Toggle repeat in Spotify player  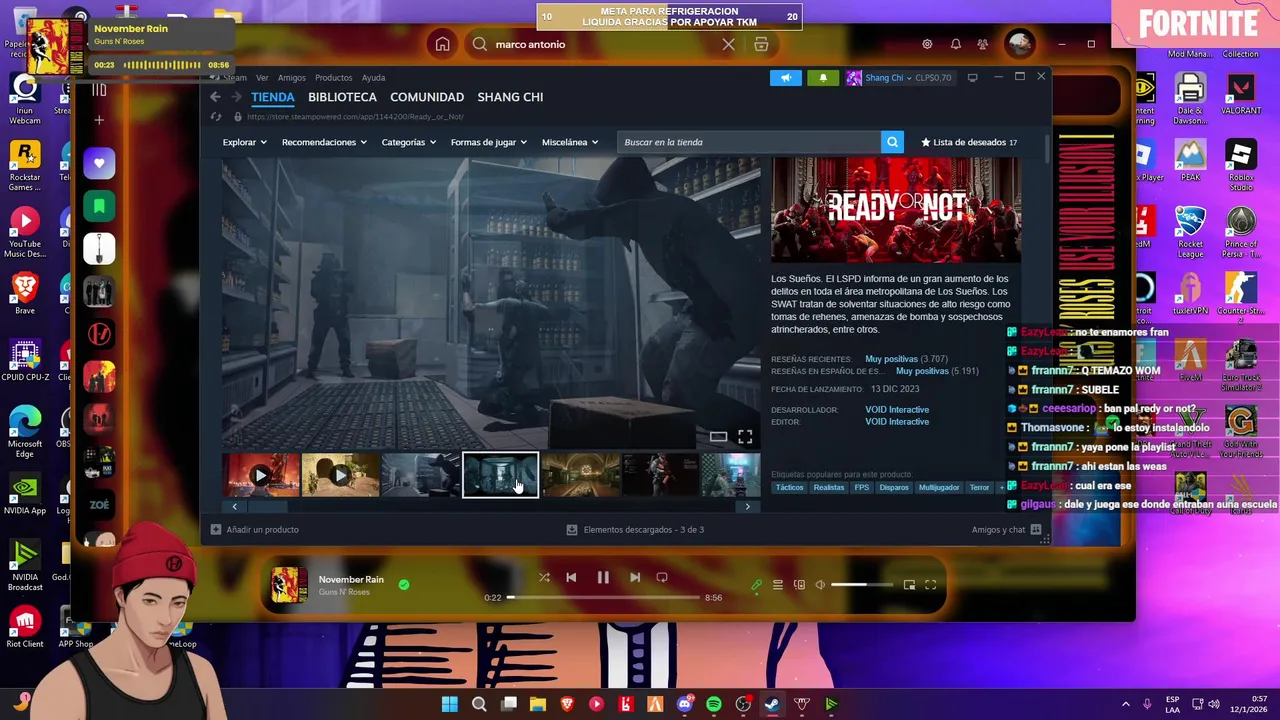click(662, 577)
